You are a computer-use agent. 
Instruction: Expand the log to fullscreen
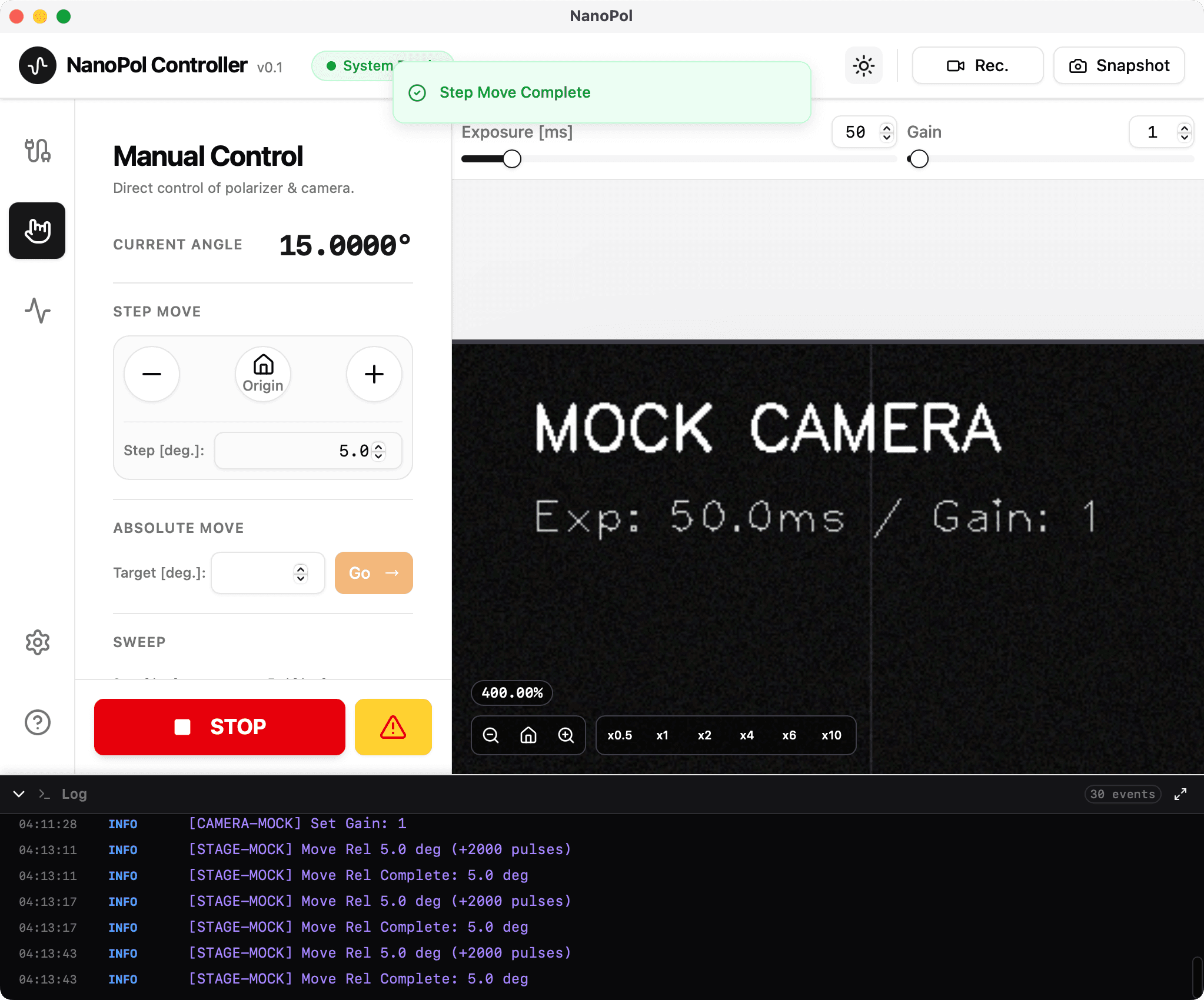click(x=1180, y=794)
